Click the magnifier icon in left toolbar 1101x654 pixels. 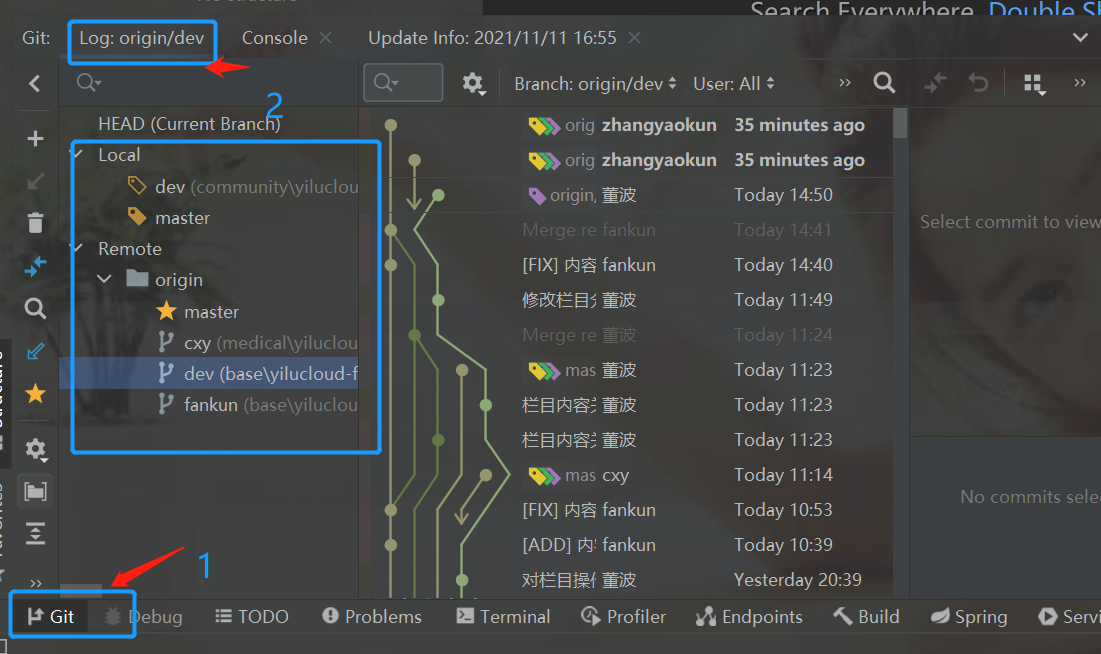[x=35, y=308]
